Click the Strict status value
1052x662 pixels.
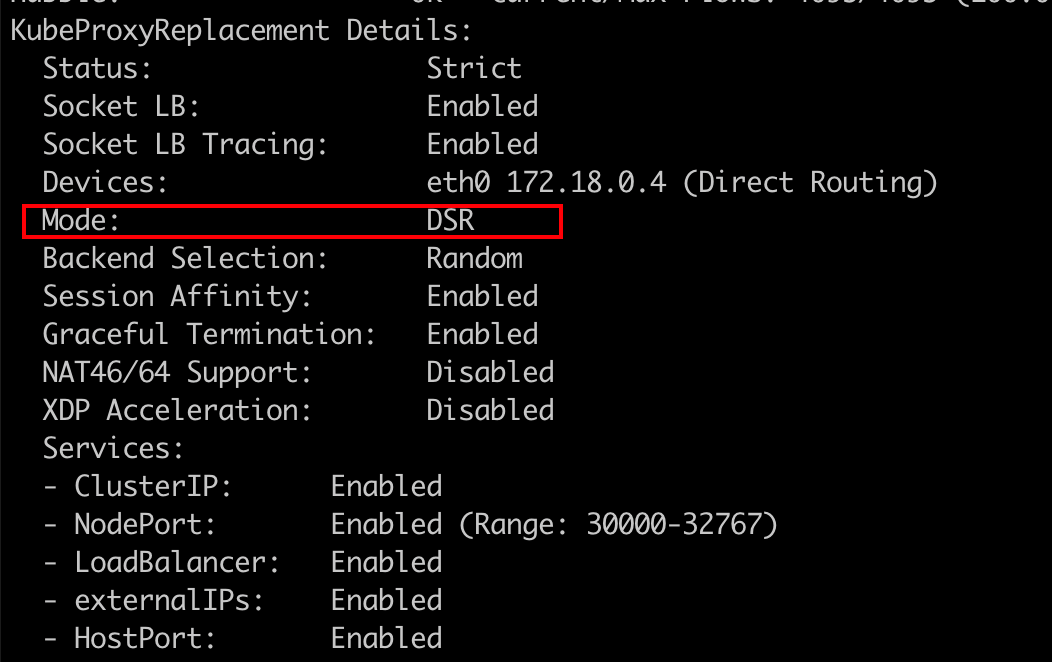[x=474, y=68]
